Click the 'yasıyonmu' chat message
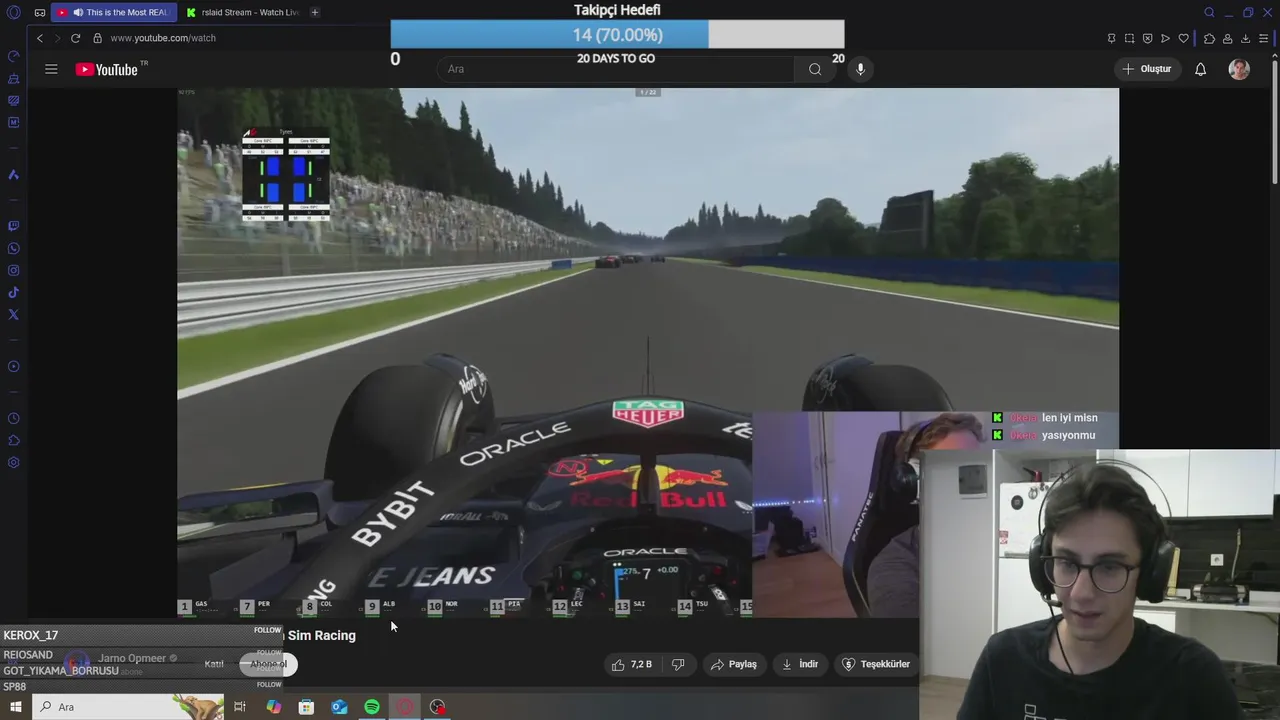 pos(1068,435)
